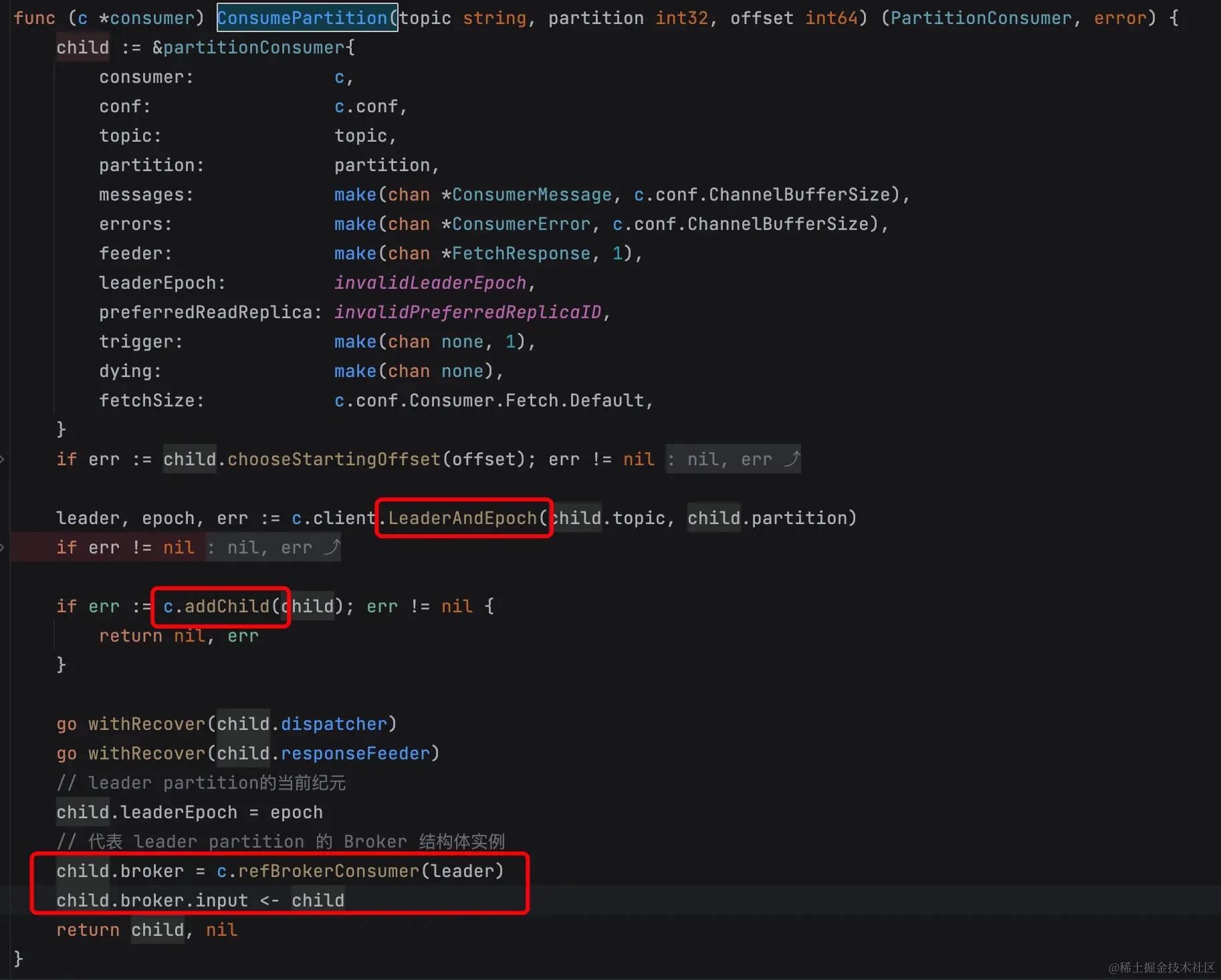Click the invalidLeaderEpoch constant

click(x=430, y=283)
